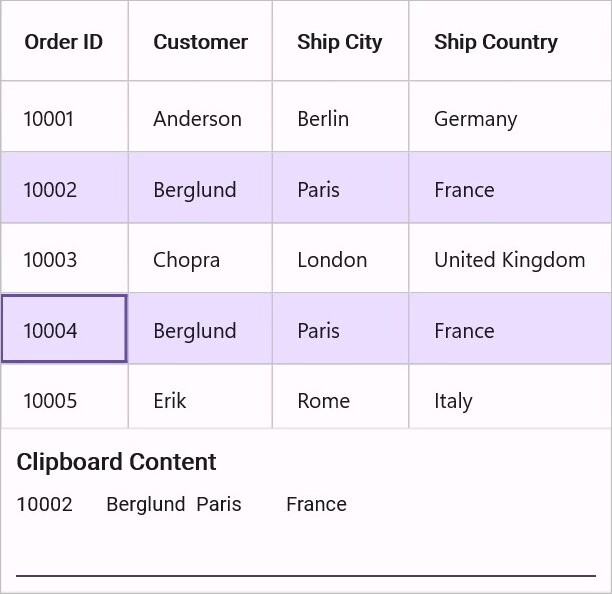Select order ID cell 10003

pyautogui.click(x=64, y=258)
